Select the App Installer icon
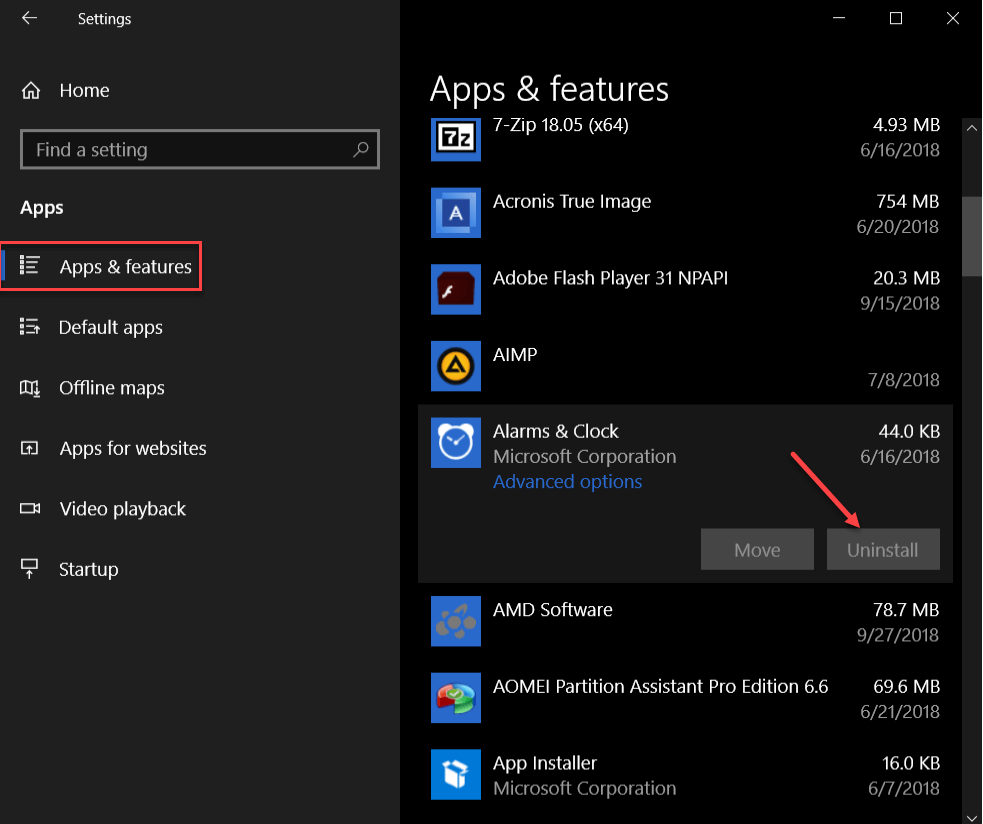Image resolution: width=983 pixels, height=824 pixels. (456, 774)
